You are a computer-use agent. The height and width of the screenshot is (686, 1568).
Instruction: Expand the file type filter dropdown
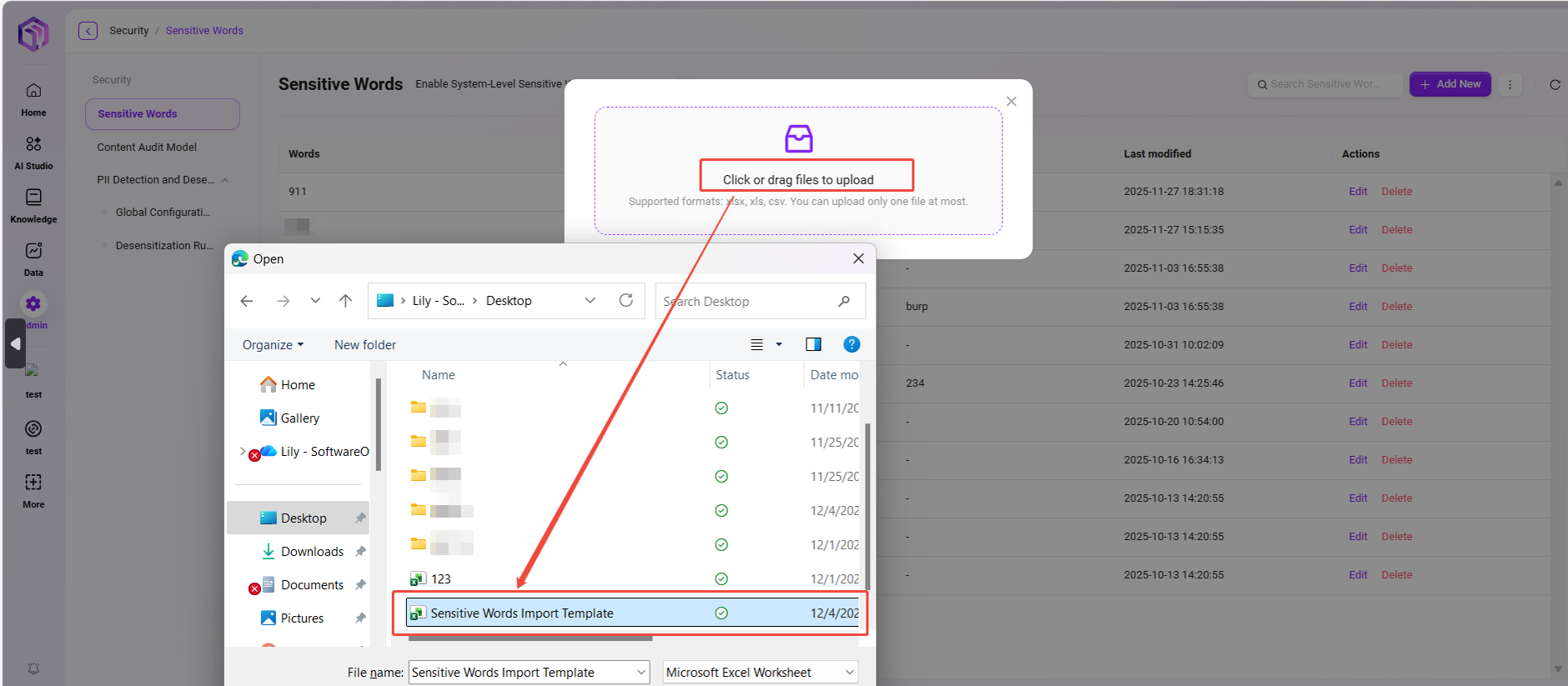coord(760,672)
